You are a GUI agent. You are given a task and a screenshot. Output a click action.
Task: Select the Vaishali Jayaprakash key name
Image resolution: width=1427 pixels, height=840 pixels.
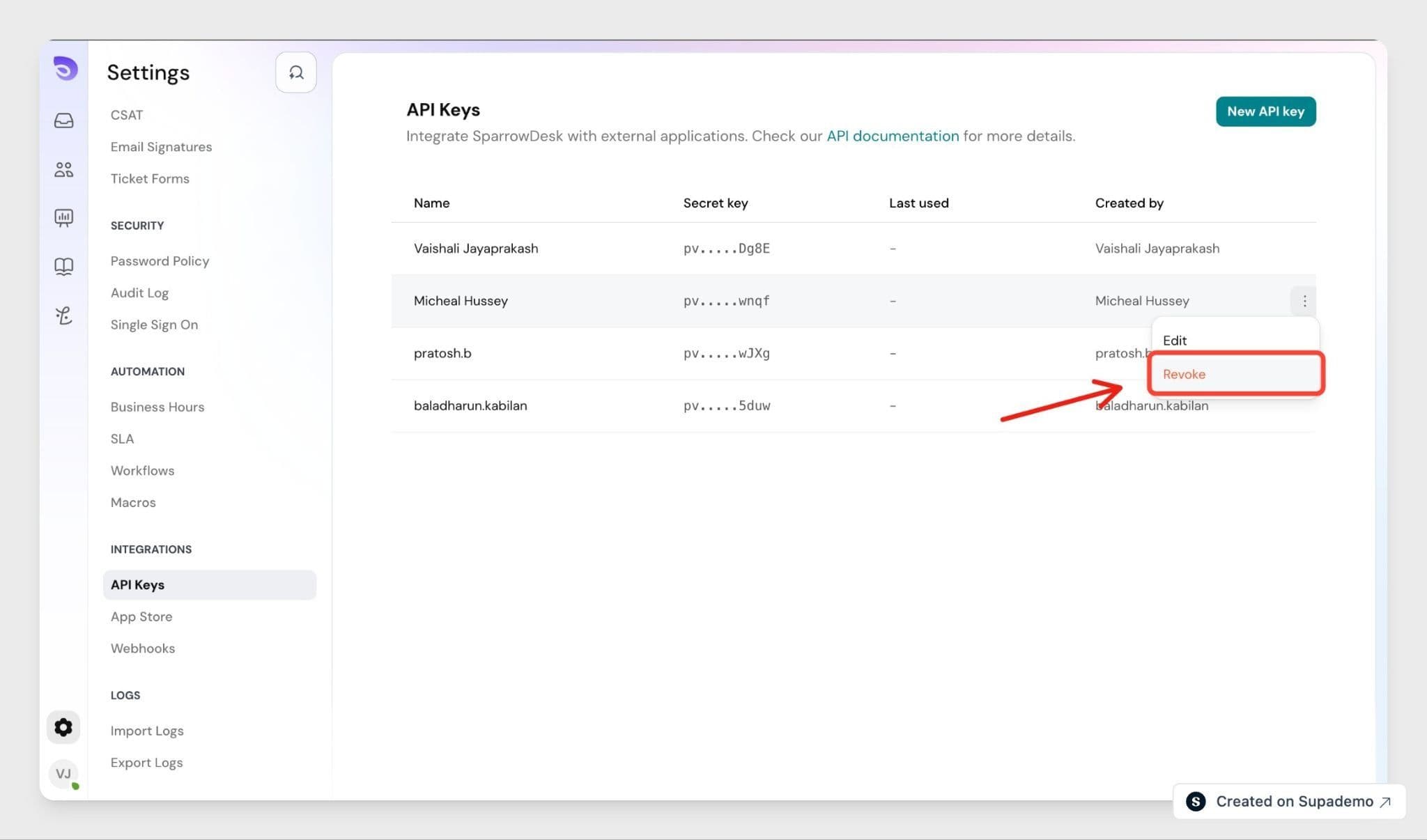click(x=476, y=249)
